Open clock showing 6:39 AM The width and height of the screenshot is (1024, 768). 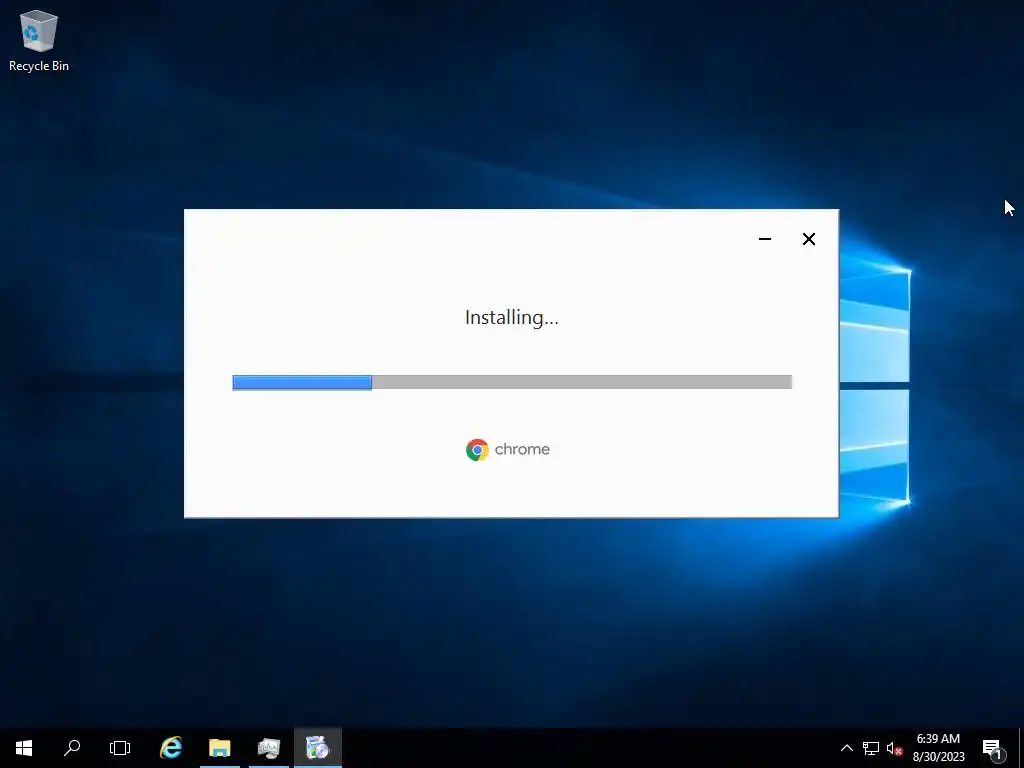click(938, 748)
